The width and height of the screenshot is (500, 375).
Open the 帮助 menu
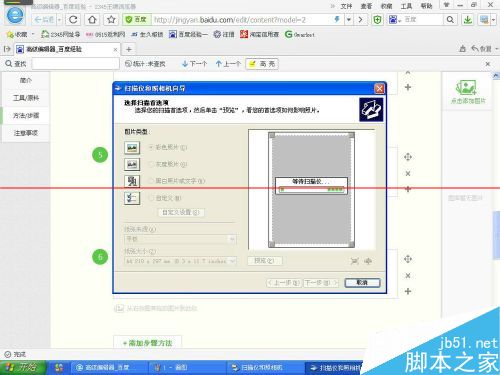tap(426, 6)
